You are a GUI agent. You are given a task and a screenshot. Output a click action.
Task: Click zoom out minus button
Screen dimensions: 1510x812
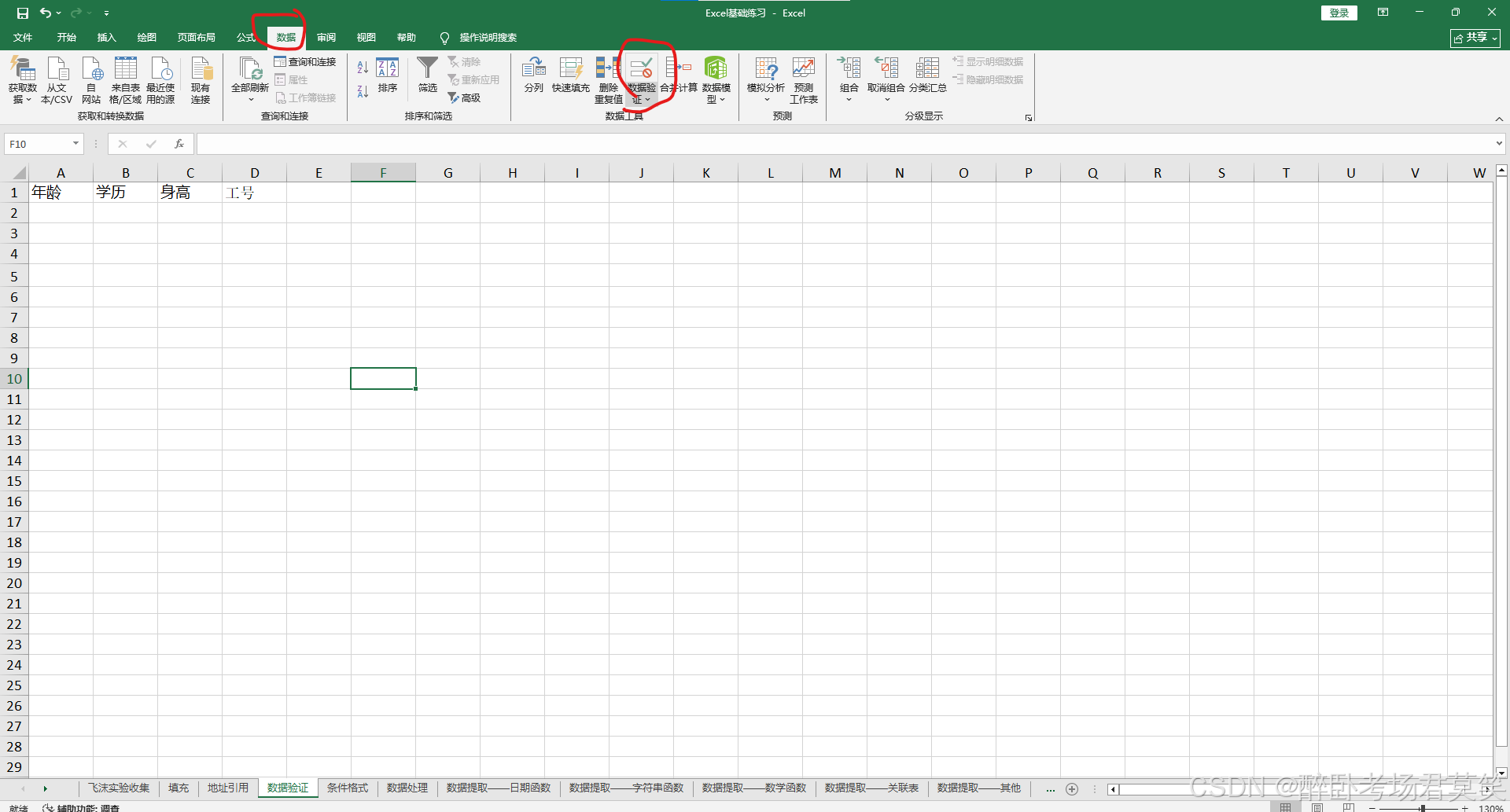1372,807
